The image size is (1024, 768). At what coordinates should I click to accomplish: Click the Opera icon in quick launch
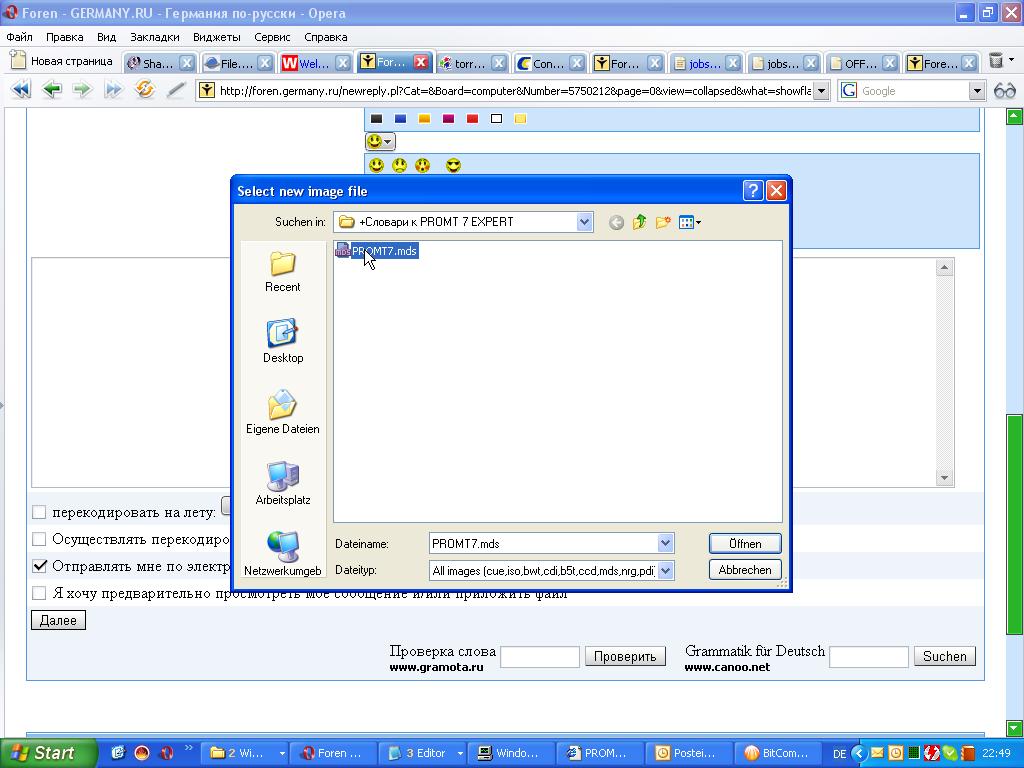pos(166,753)
